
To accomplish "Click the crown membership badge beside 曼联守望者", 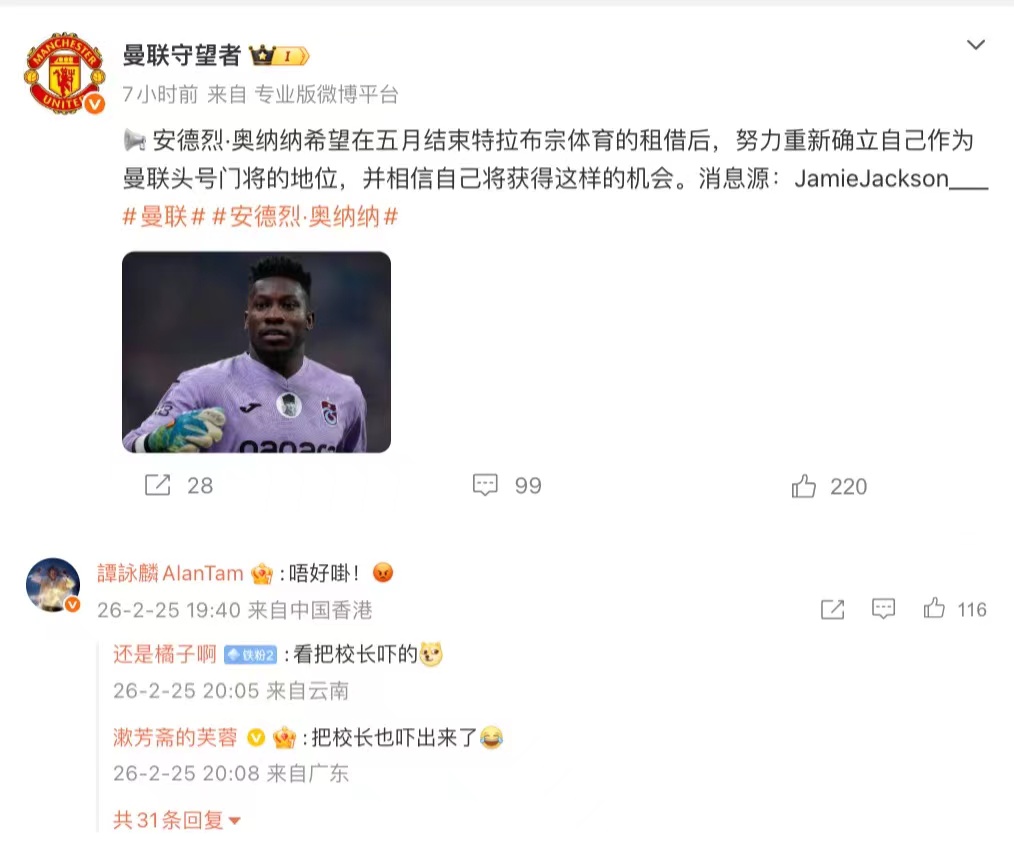I will [x=279, y=56].
